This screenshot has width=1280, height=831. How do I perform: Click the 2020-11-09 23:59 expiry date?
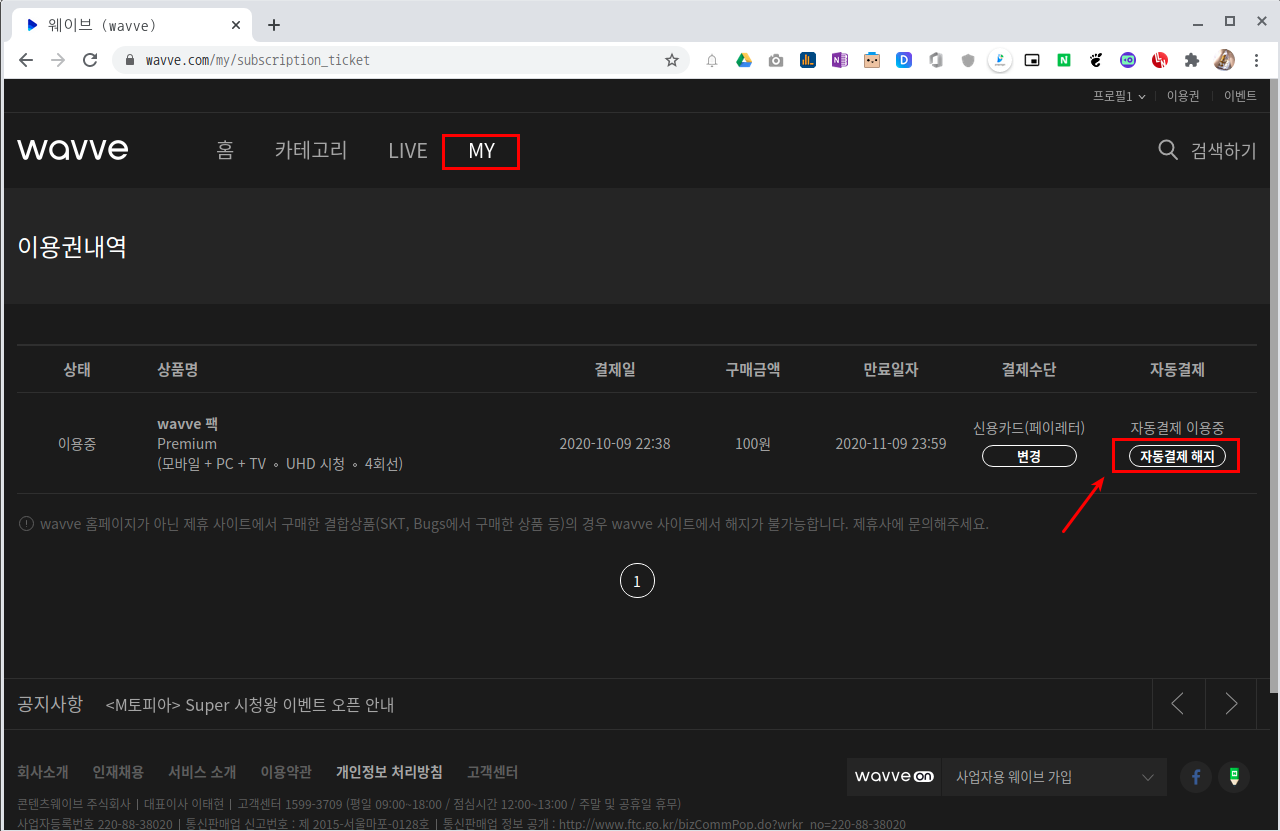tap(891, 444)
